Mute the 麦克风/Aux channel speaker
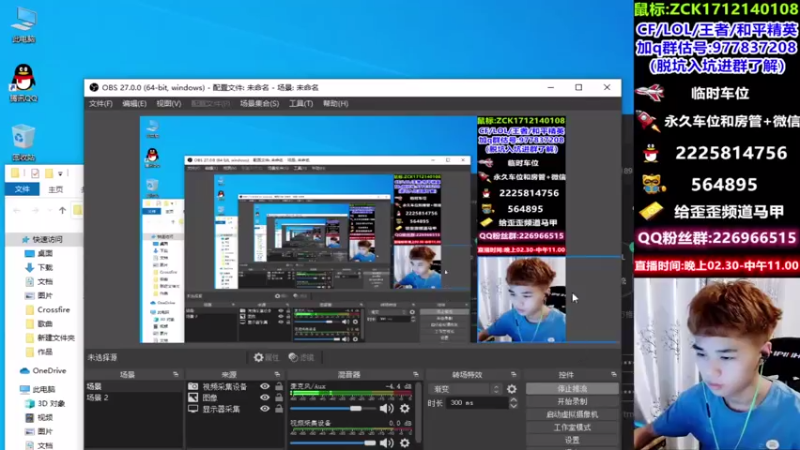The width and height of the screenshot is (800, 450). coord(386,409)
